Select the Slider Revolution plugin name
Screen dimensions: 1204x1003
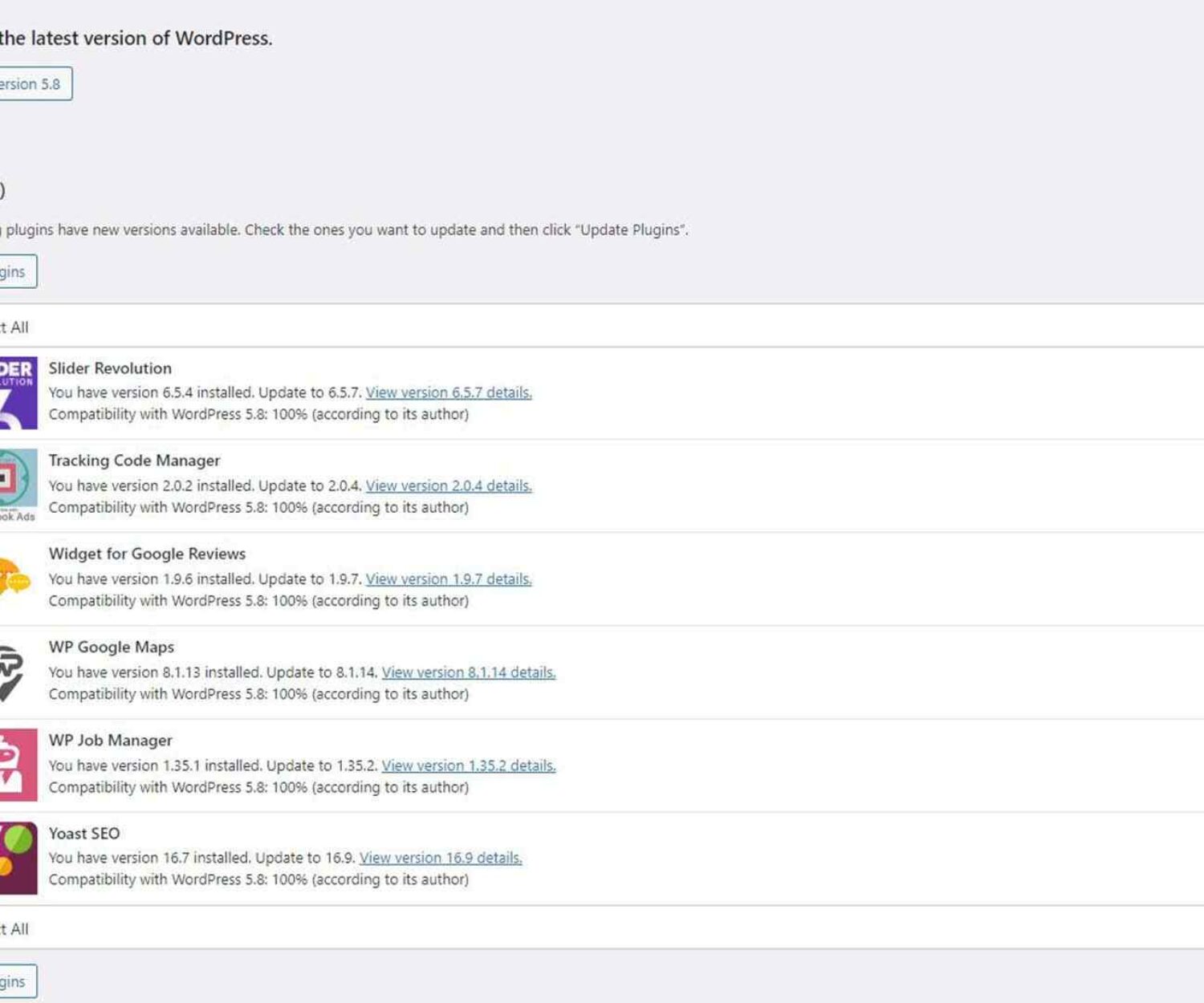(x=109, y=368)
